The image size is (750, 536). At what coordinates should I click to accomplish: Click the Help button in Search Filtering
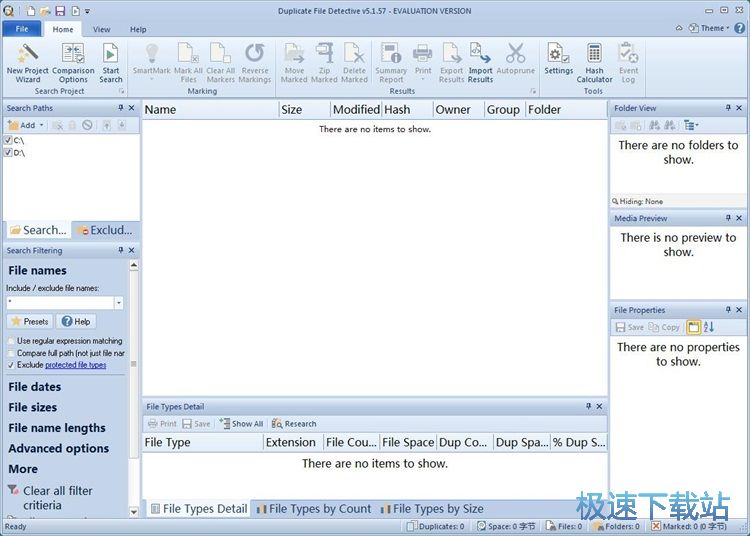pos(76,321)
